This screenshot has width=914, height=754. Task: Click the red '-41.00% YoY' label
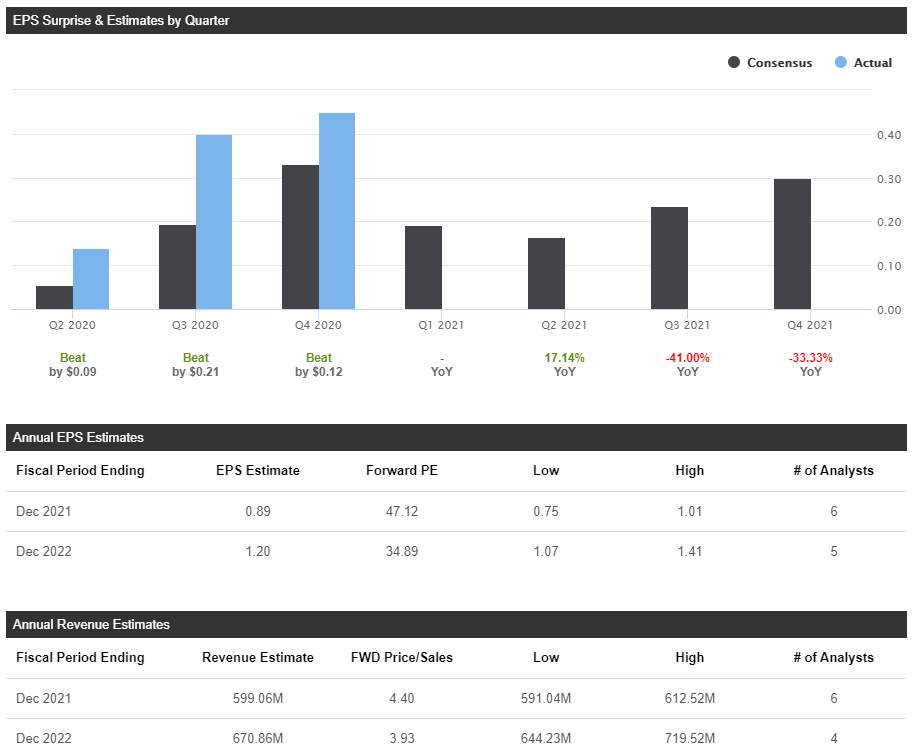coord(687,364)
